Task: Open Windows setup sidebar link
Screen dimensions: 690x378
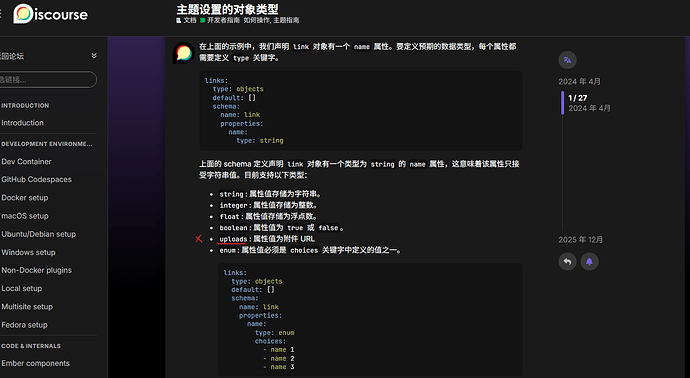Action: (x=29, y=252)
